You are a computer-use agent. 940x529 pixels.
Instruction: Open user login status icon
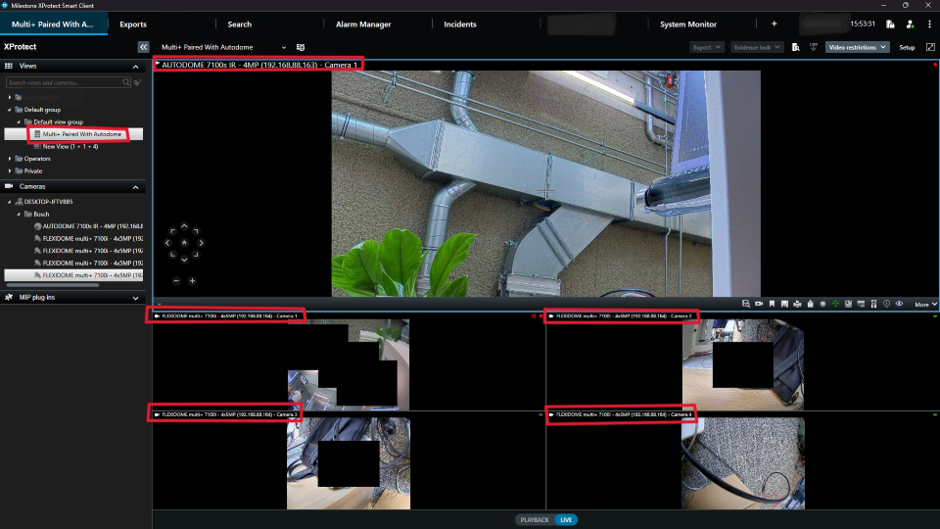click(x=910, y=24)
